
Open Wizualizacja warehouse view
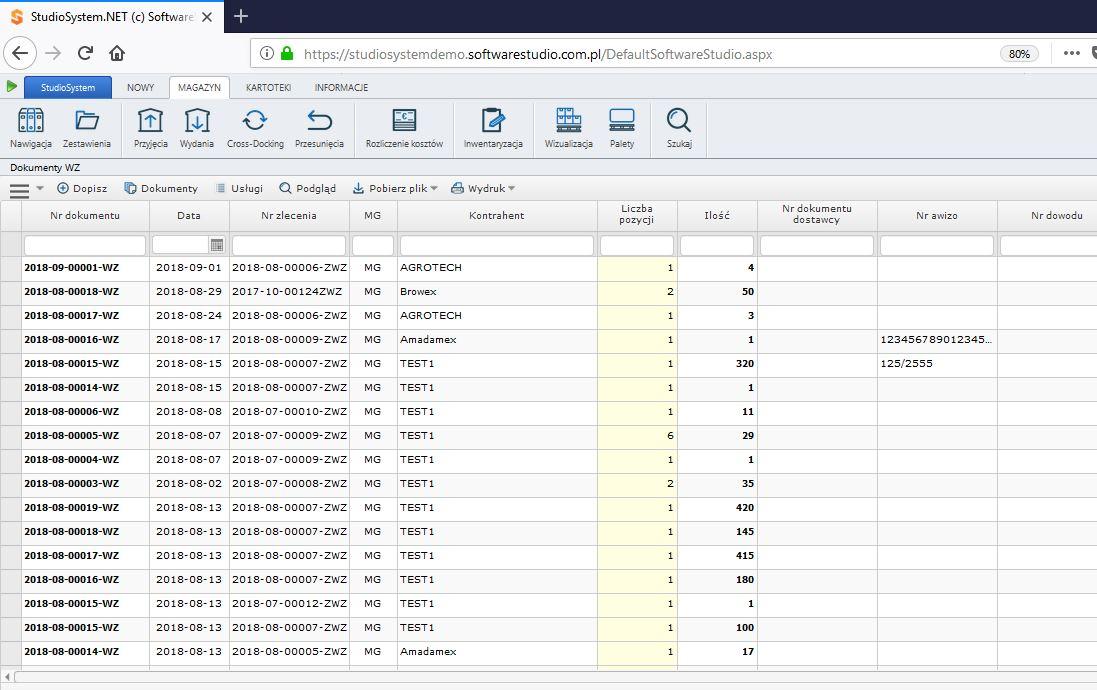569,128
